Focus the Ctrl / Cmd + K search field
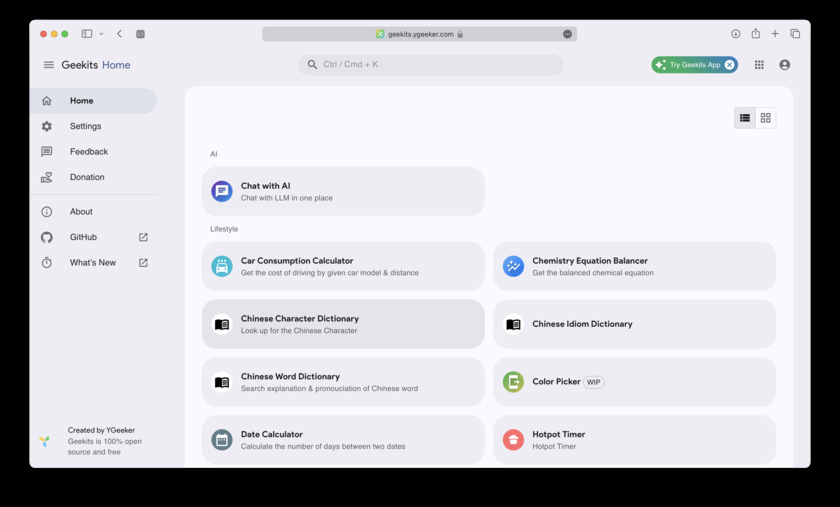Image resolution: width=840 pixels, height=507 pixels. 431,64
